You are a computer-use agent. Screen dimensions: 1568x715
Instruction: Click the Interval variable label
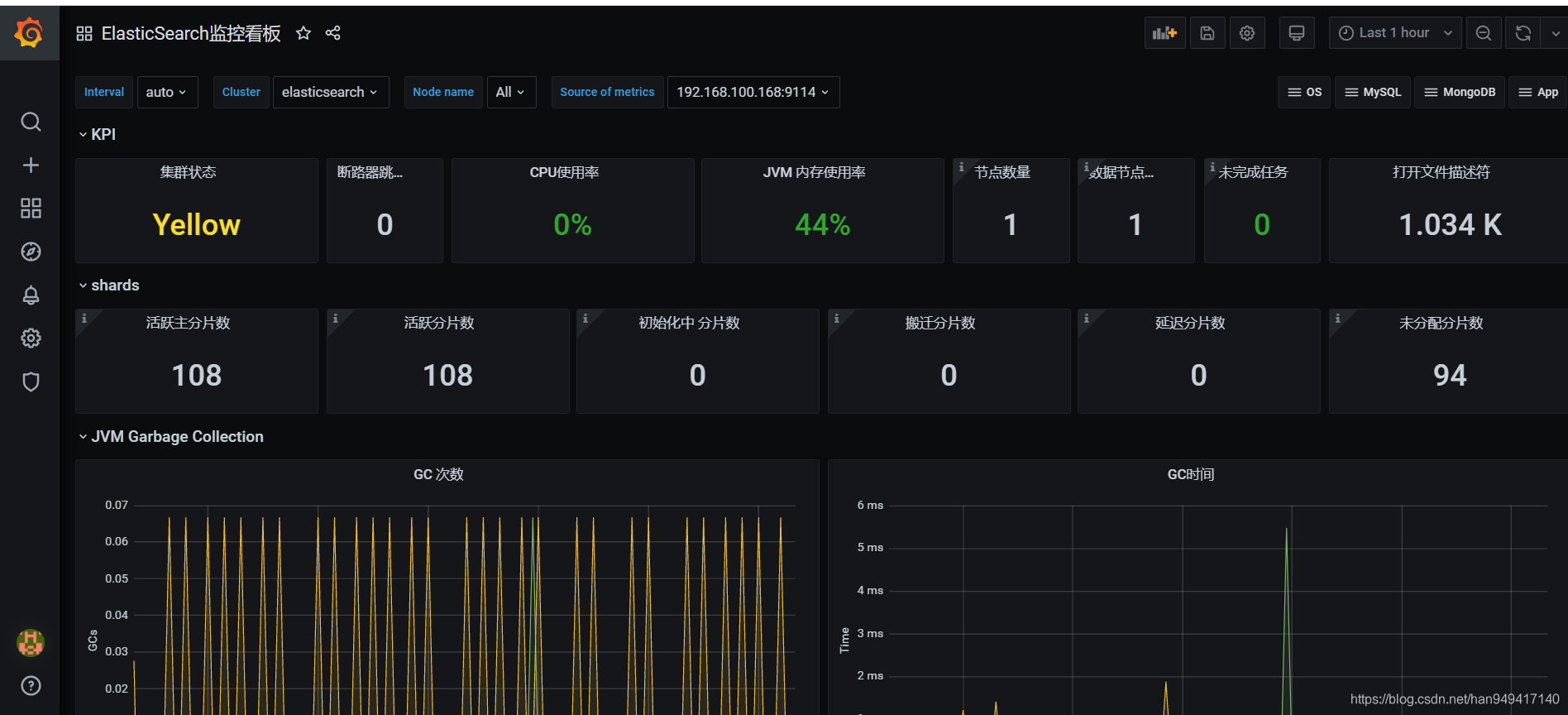104,92
